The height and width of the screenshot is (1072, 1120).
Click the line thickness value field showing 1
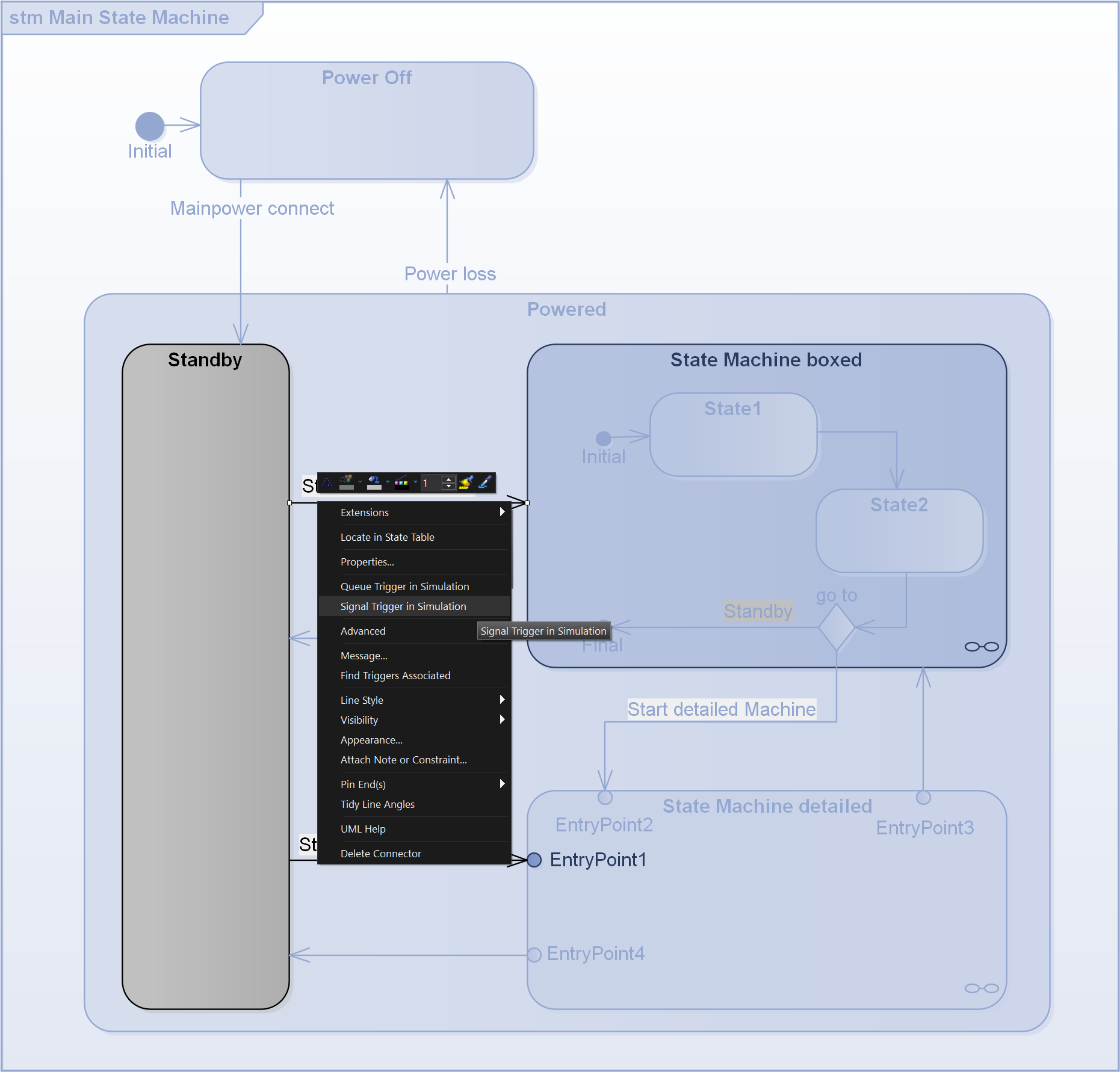click(x=429, y=483)
